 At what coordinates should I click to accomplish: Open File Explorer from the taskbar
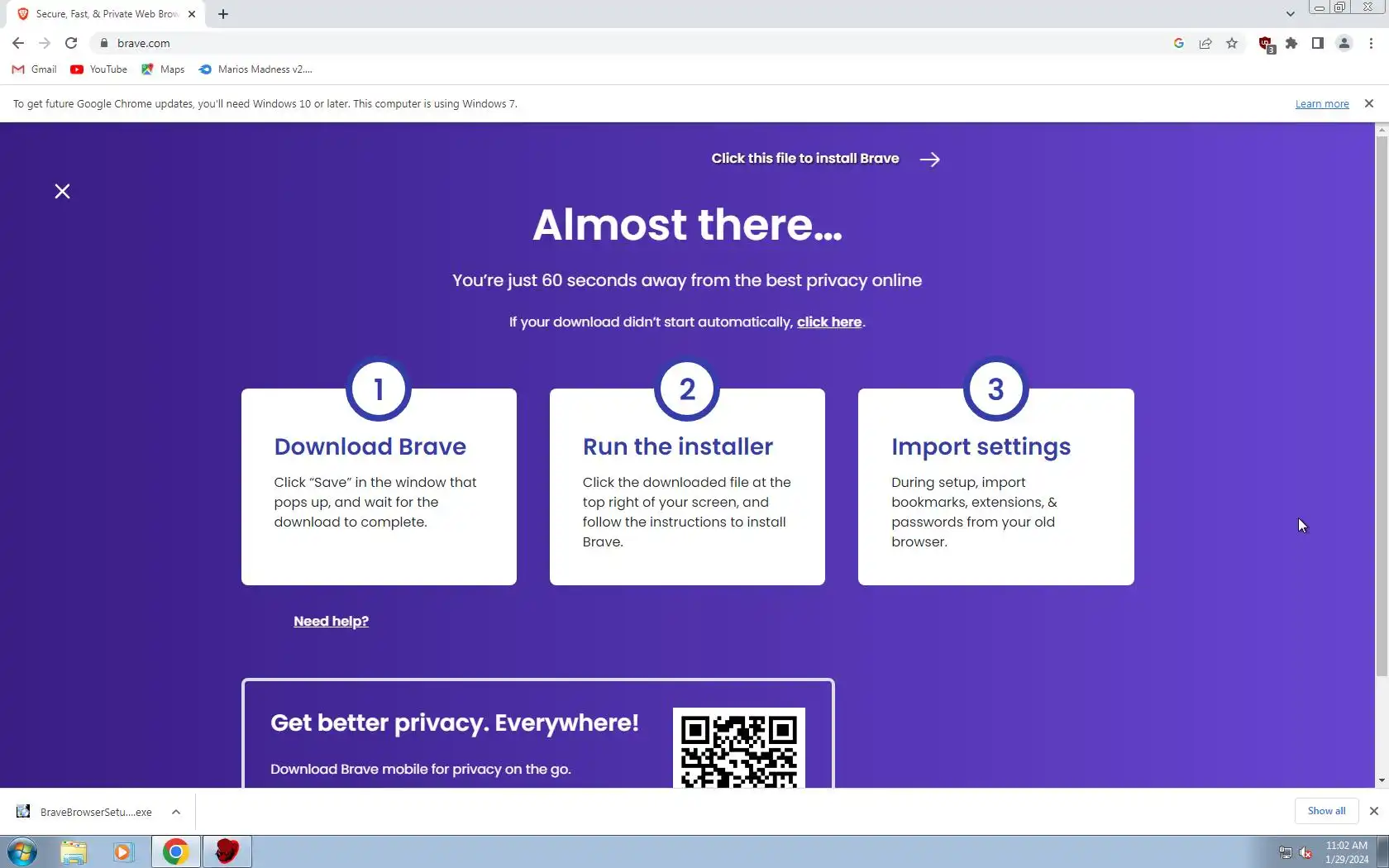[74, 851]
